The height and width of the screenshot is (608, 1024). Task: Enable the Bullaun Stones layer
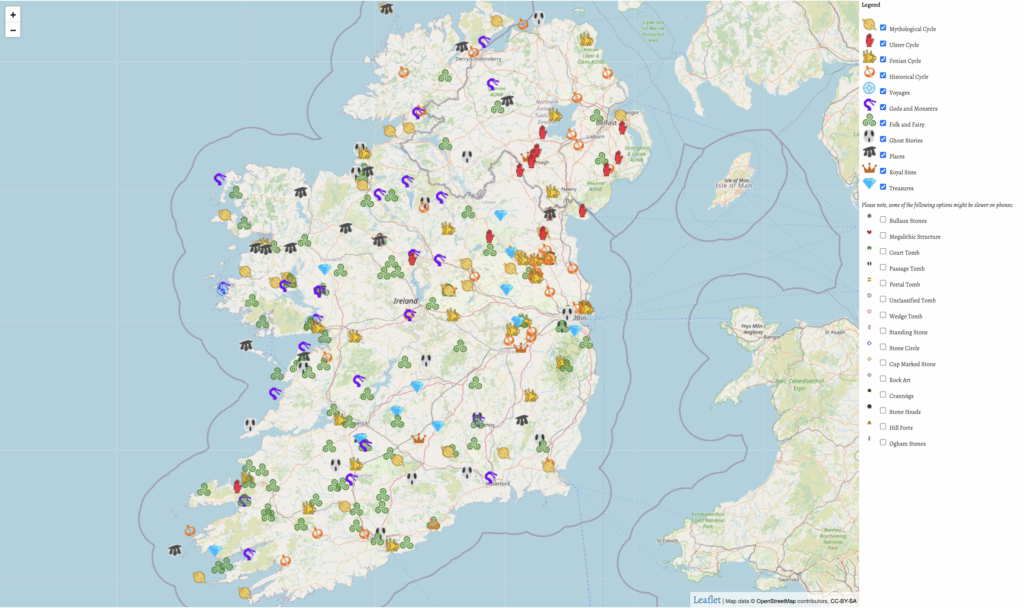[x=883, y=219]
